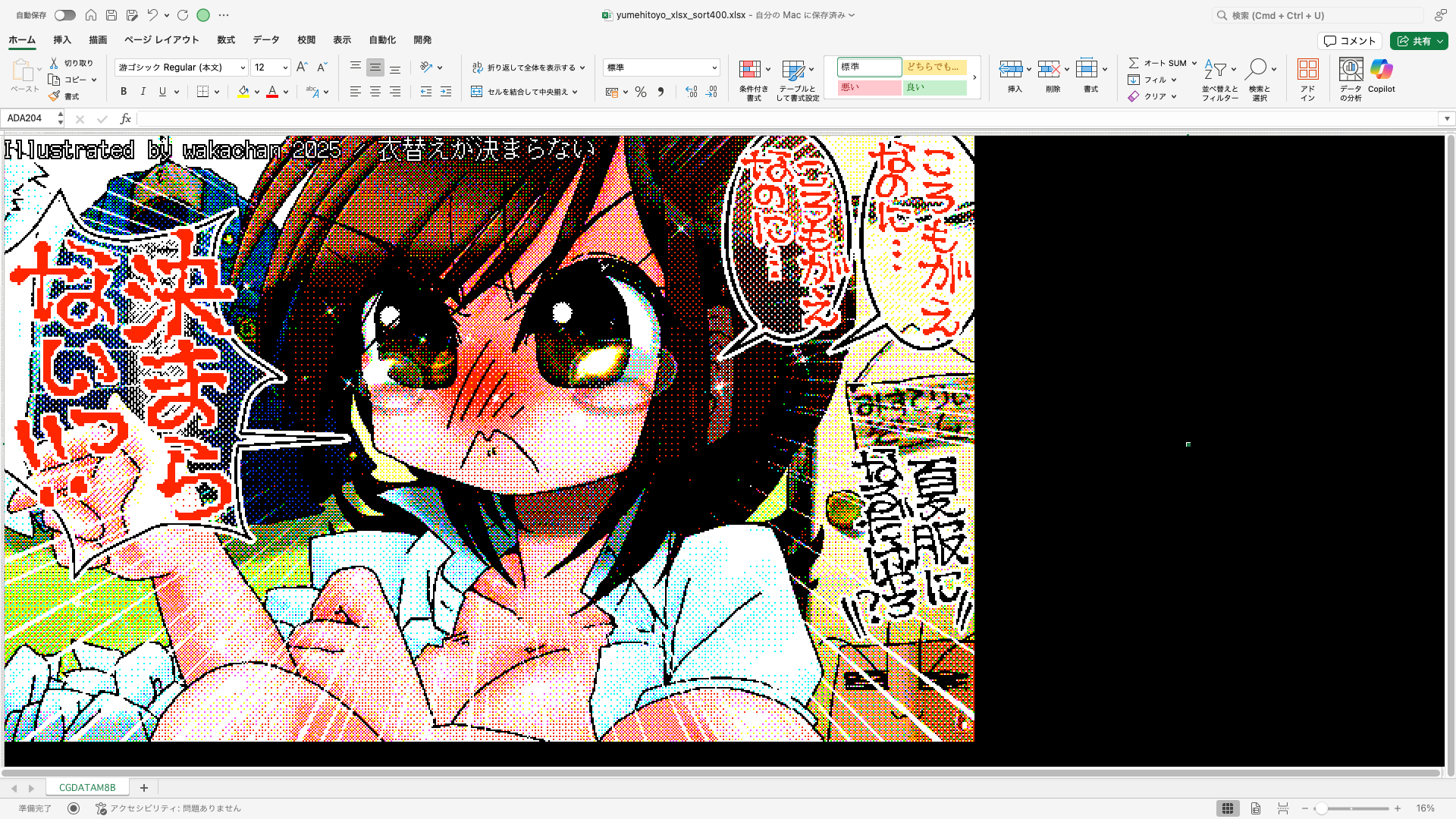Increase font size with larger A icon
The height and width of the screenshot is (819, 1456).
[x=302, y=67]
